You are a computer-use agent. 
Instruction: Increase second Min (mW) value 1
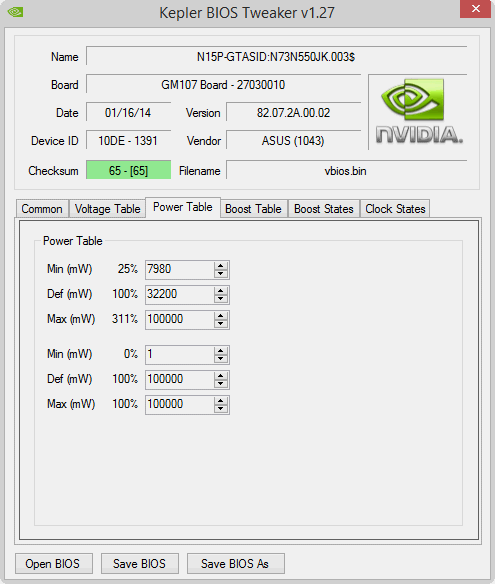[x=221, y=350]
